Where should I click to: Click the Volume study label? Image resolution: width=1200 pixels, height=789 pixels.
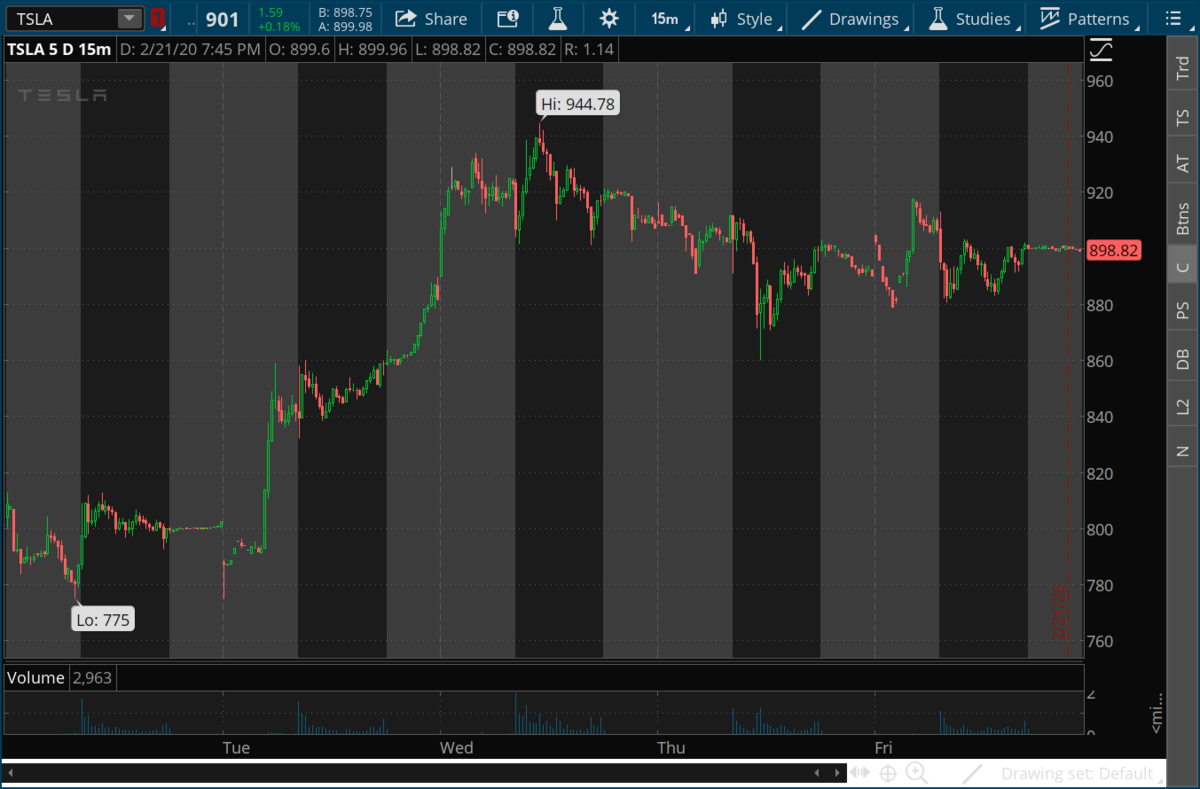point(35,678)
